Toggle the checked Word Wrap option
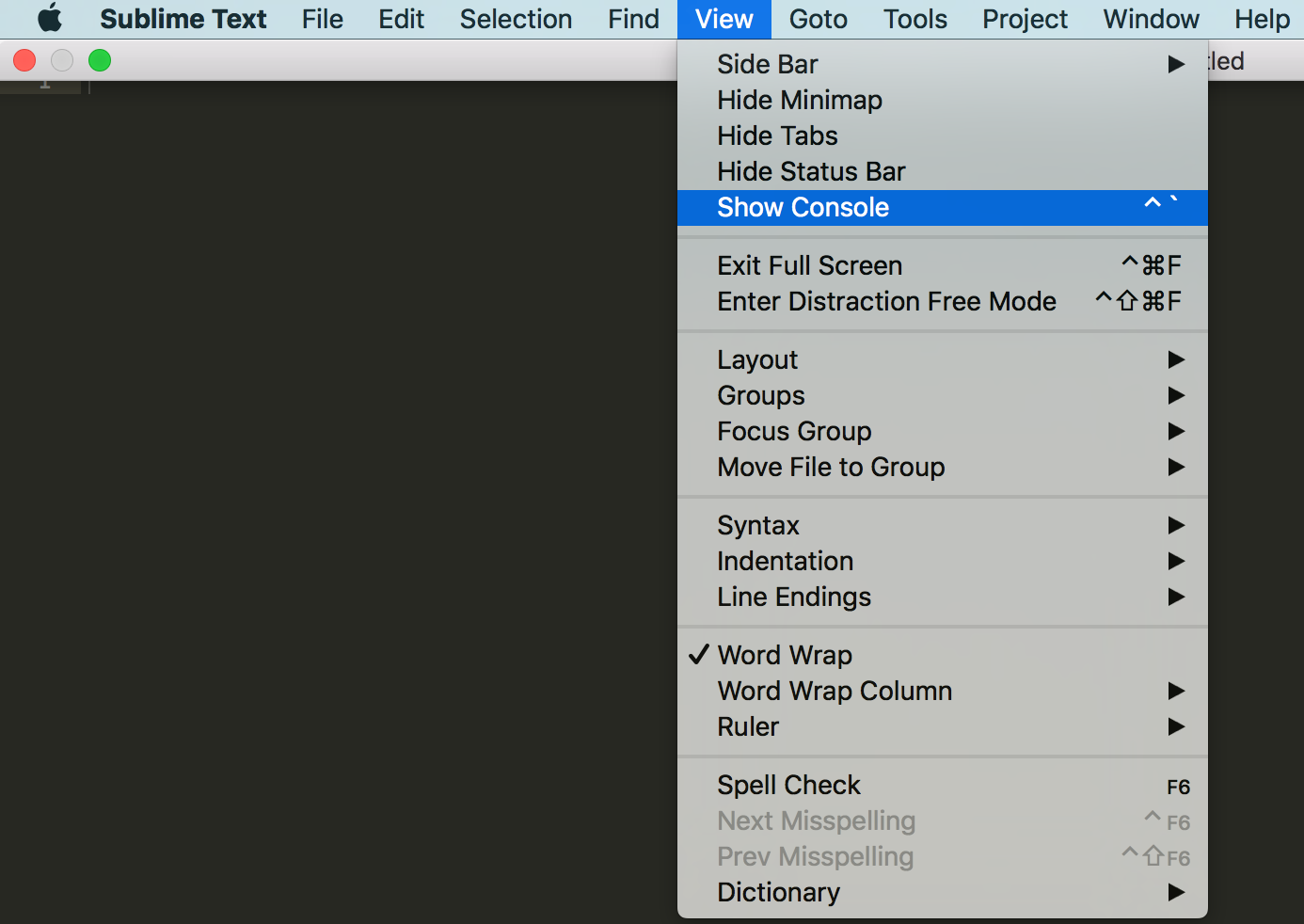This screenshot has width=1304, height=924. [943, 655]
